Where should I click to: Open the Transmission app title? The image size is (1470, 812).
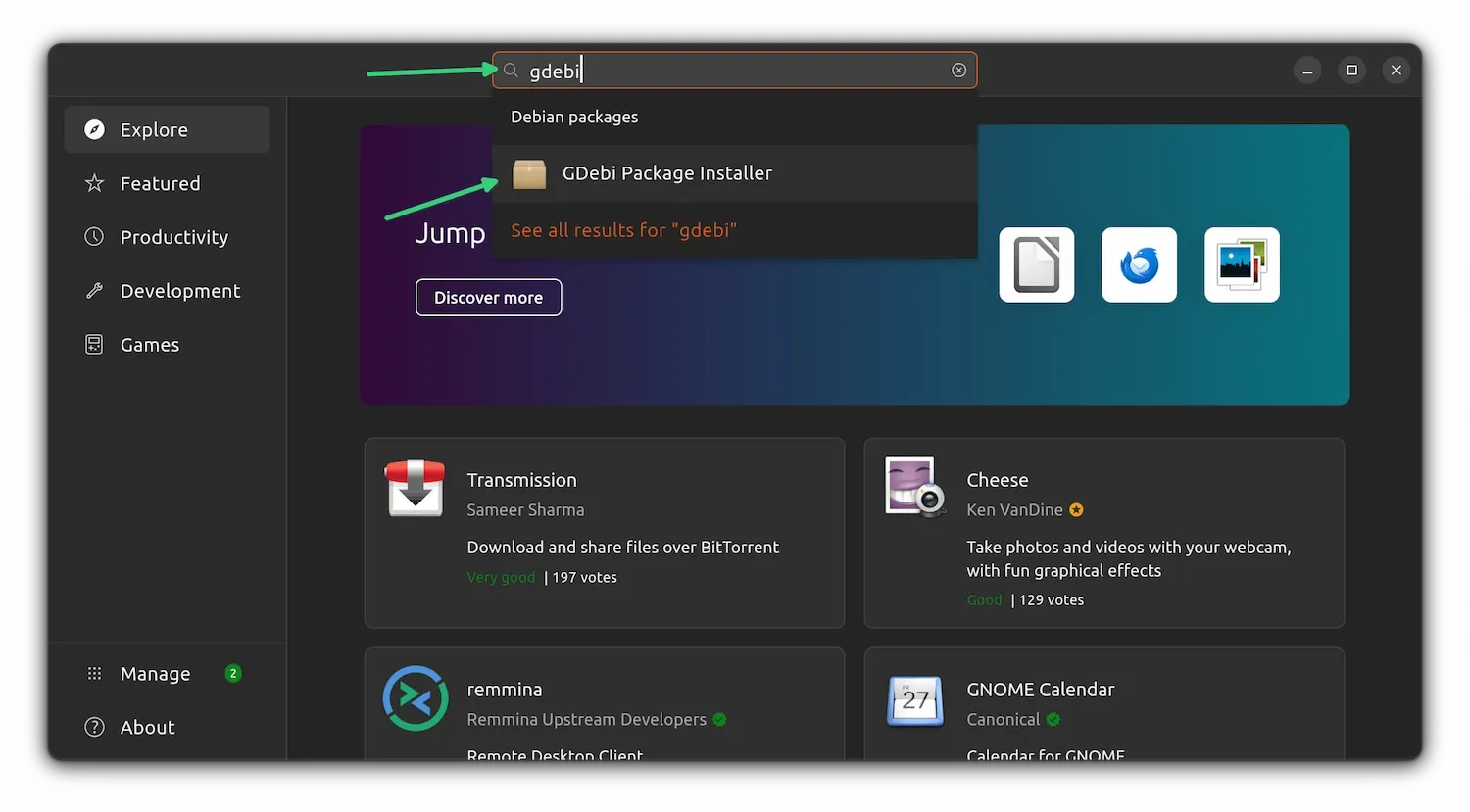click(521, 480)
